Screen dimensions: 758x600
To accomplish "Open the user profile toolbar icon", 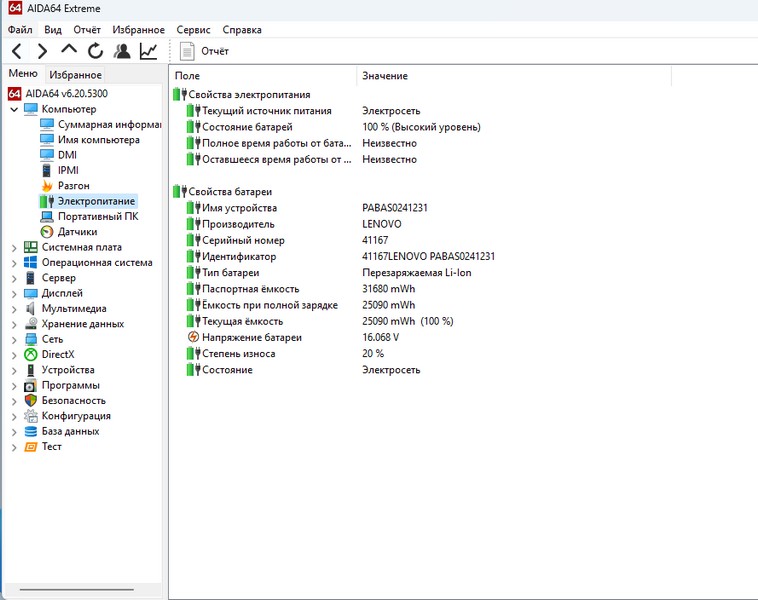I will coord(122,51).
